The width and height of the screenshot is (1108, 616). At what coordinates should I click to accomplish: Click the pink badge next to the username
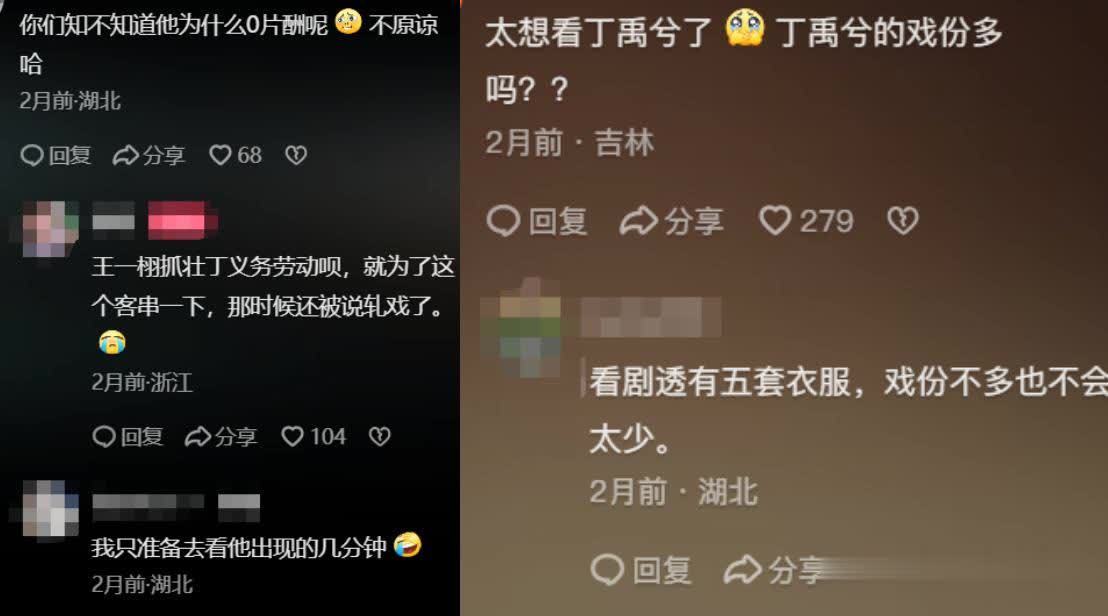click(182, 222)
